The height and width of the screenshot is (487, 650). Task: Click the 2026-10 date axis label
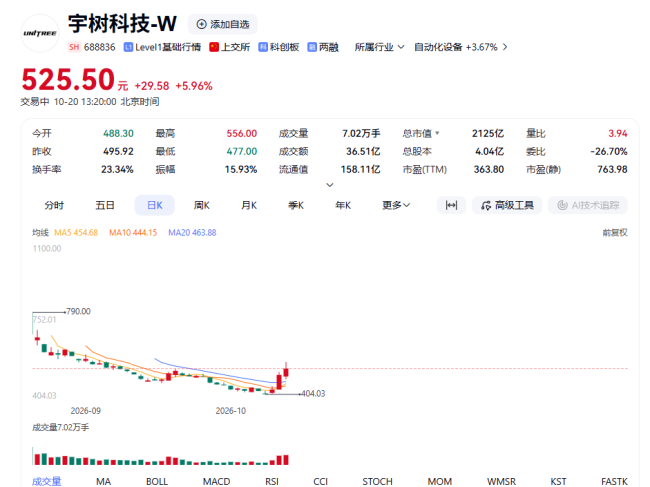point(231,411)
